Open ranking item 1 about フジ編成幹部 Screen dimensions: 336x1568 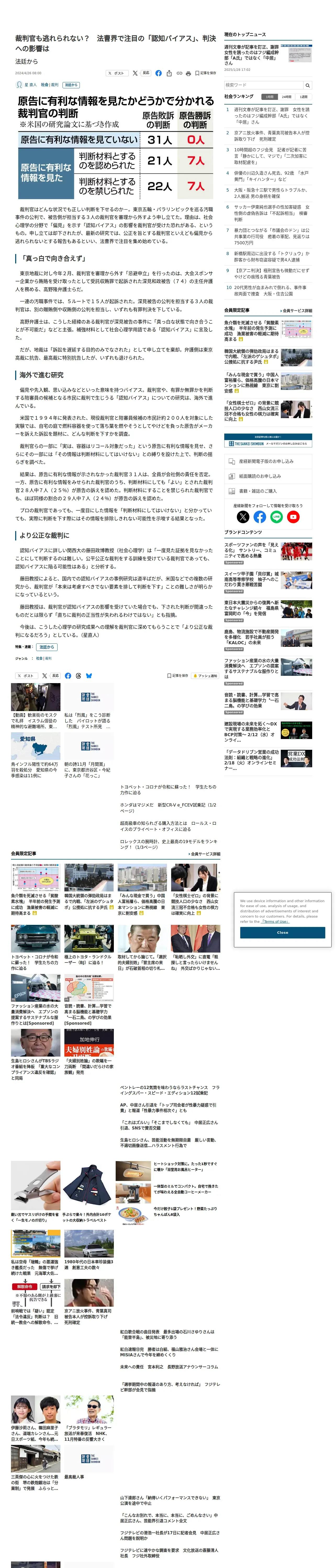coord(271,116)
